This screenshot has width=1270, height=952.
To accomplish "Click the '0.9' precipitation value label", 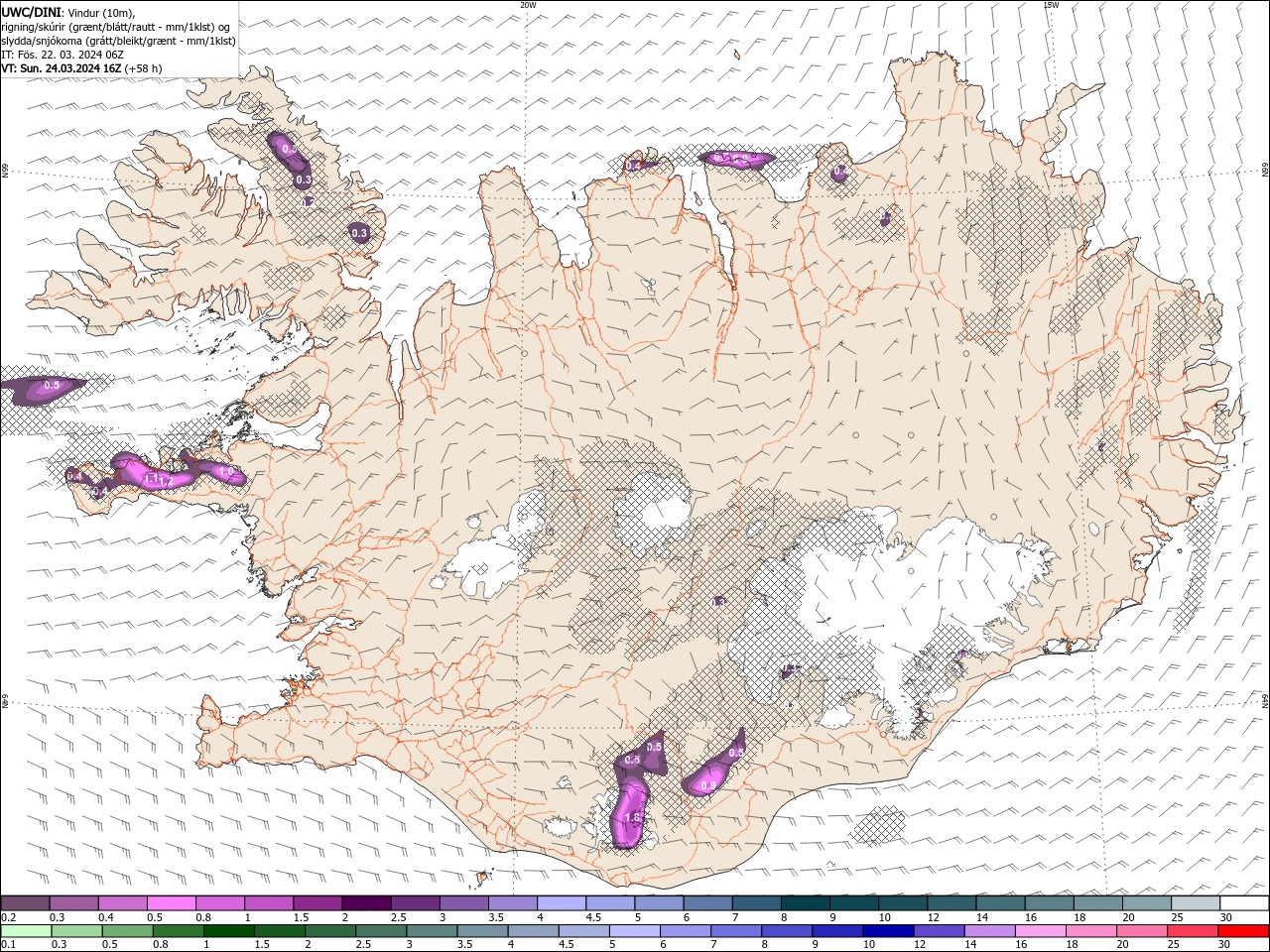I will pos(707,785).
